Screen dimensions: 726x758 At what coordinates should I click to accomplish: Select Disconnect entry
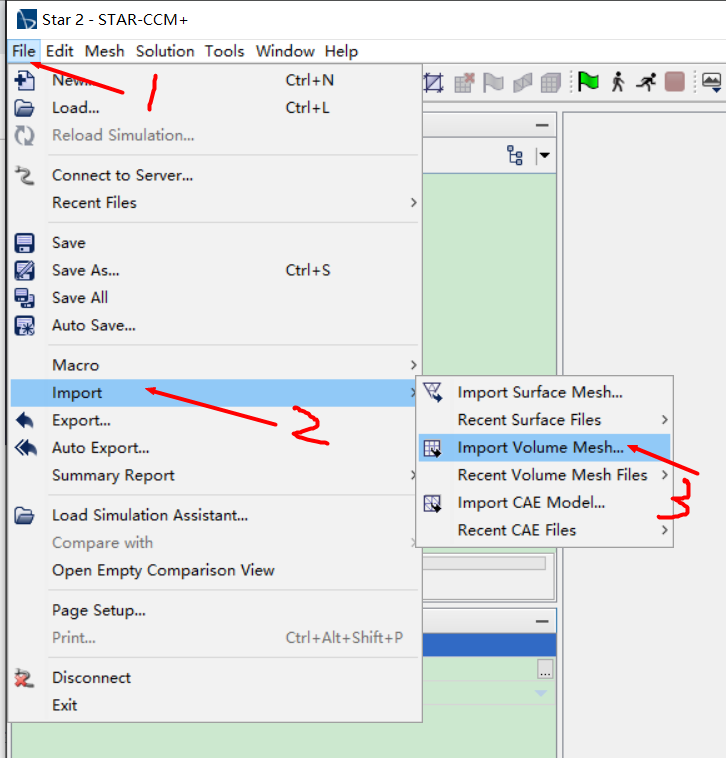[x=215, y=678]
